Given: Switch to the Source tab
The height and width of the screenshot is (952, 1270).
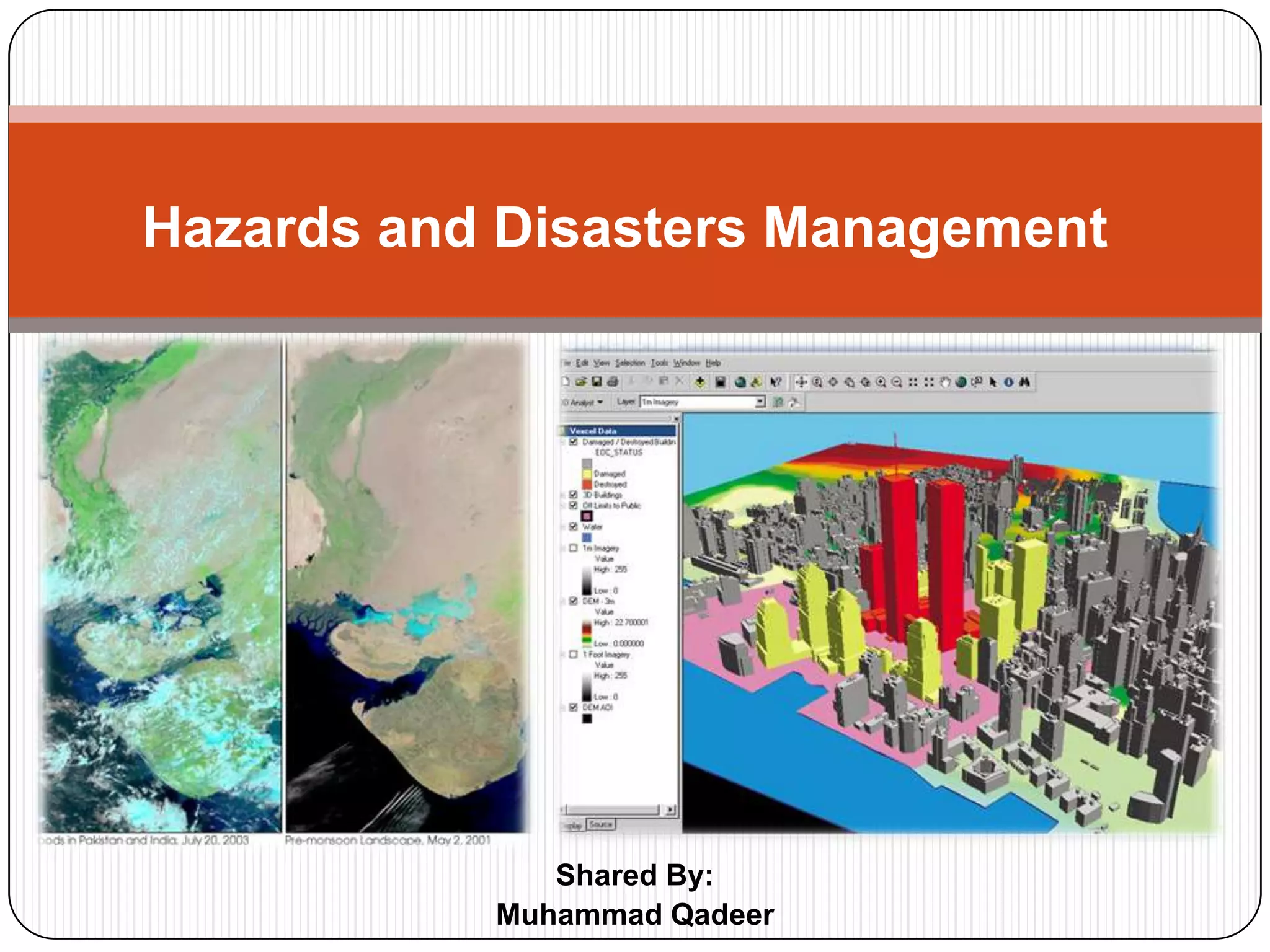Looking at the screenshot, I should [x=600, y=824].
